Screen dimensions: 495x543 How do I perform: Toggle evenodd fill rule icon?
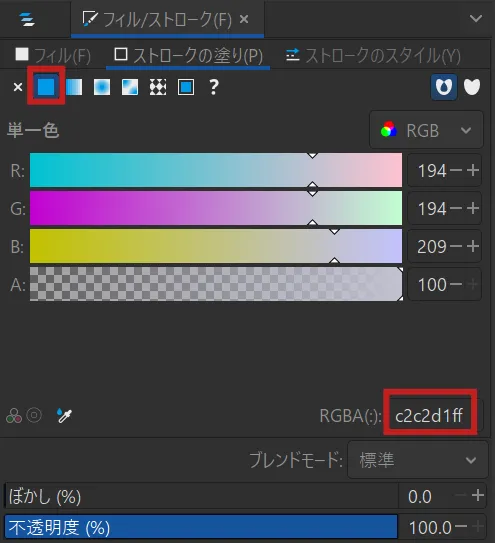(444, 87)
